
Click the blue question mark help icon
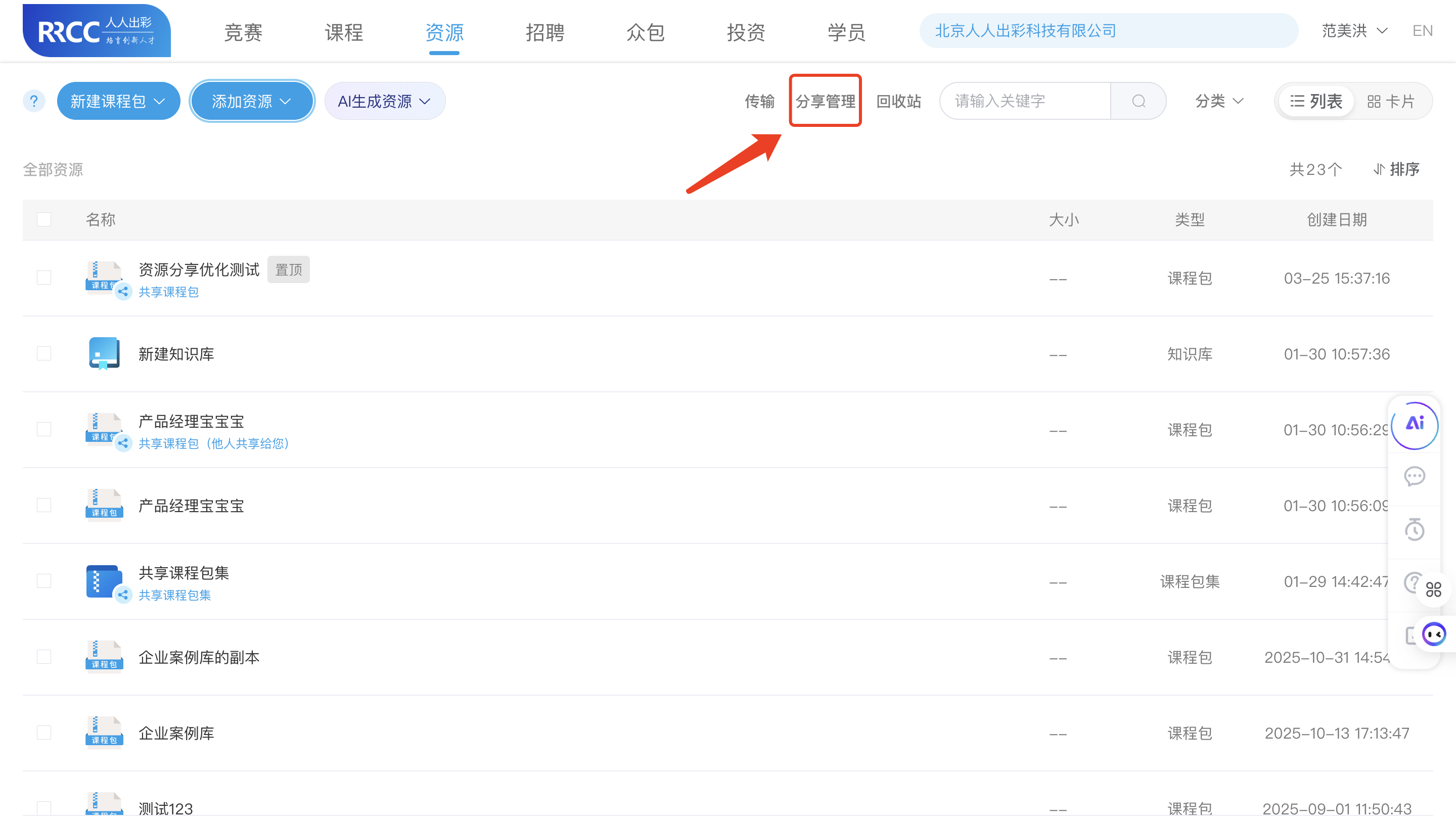[34, 101]
